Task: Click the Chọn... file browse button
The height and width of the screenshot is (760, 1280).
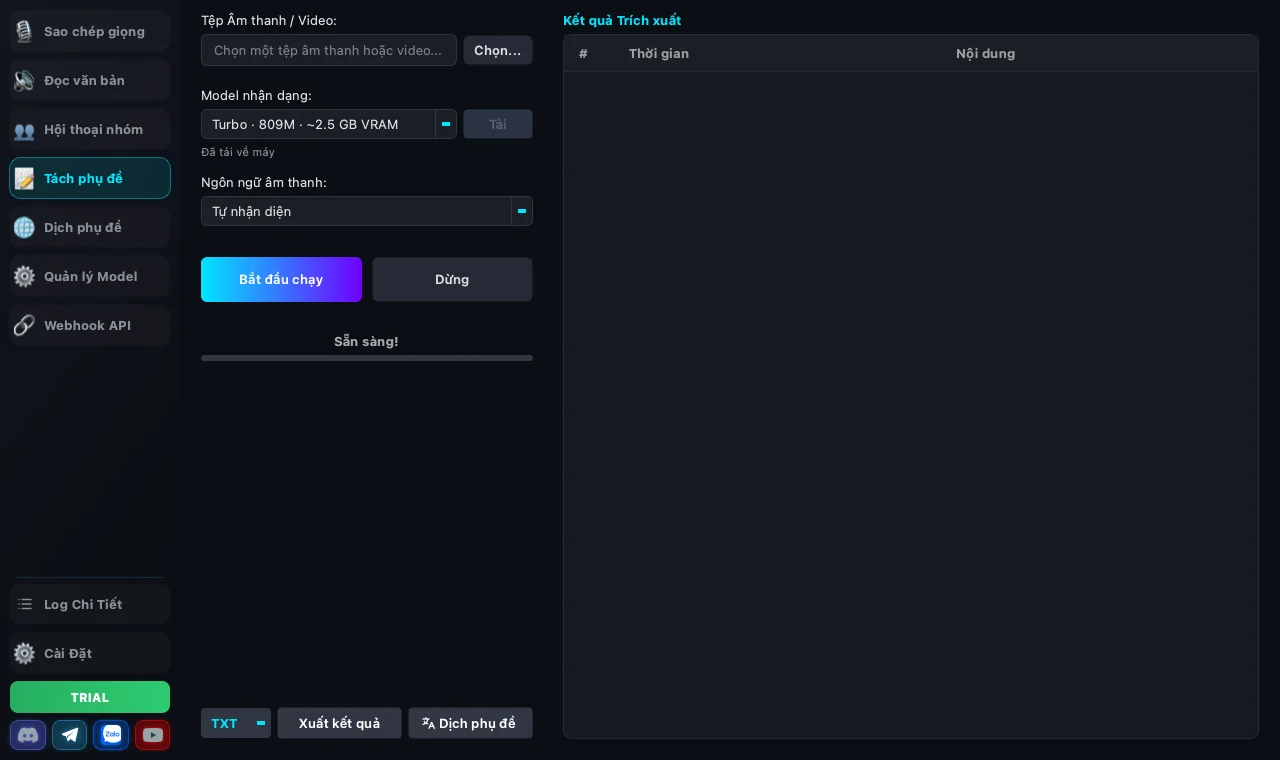Action: point(498,50)
